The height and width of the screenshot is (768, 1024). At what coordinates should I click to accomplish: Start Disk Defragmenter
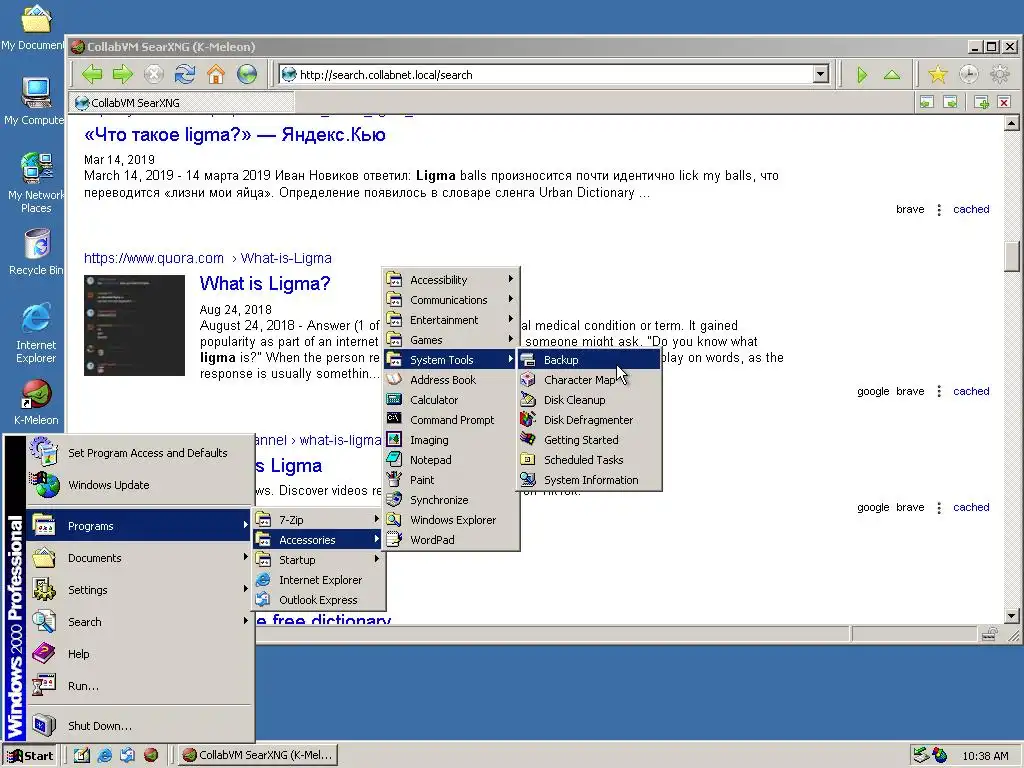589,420
